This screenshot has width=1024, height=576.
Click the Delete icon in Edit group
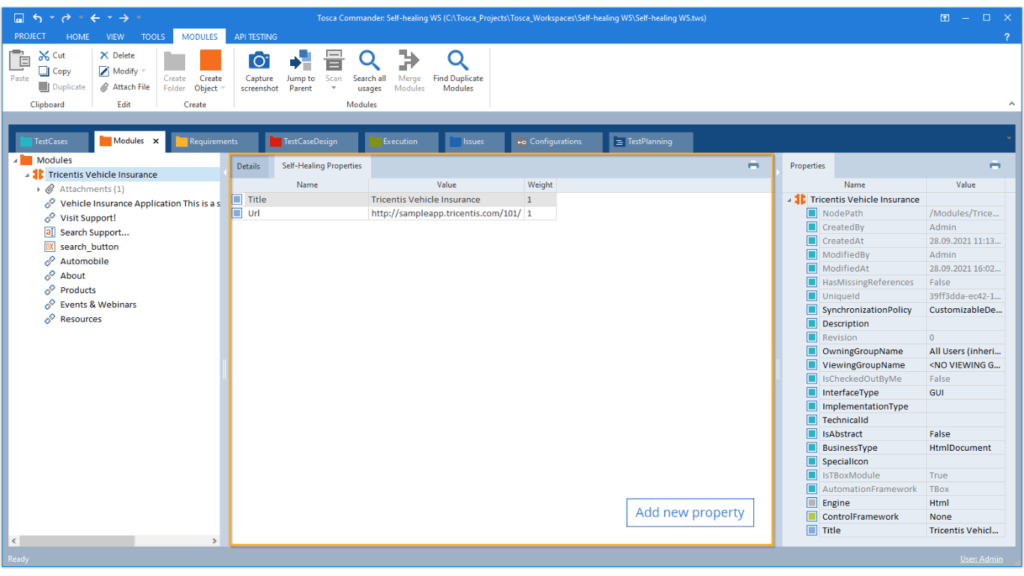click(105, 56)
